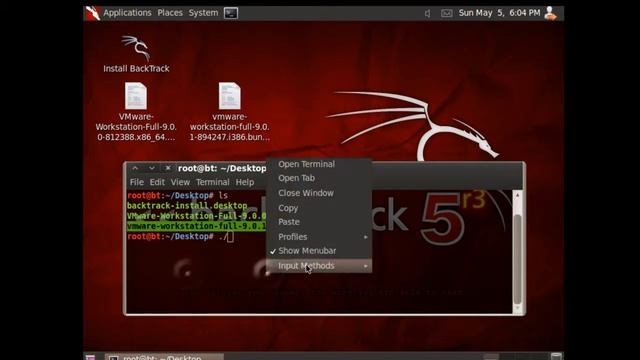Image resolution: width=640 pixels, height=360 pixels.
Task: Open the Applications menu
Action: pyautogui.click(x=127, y=13)
